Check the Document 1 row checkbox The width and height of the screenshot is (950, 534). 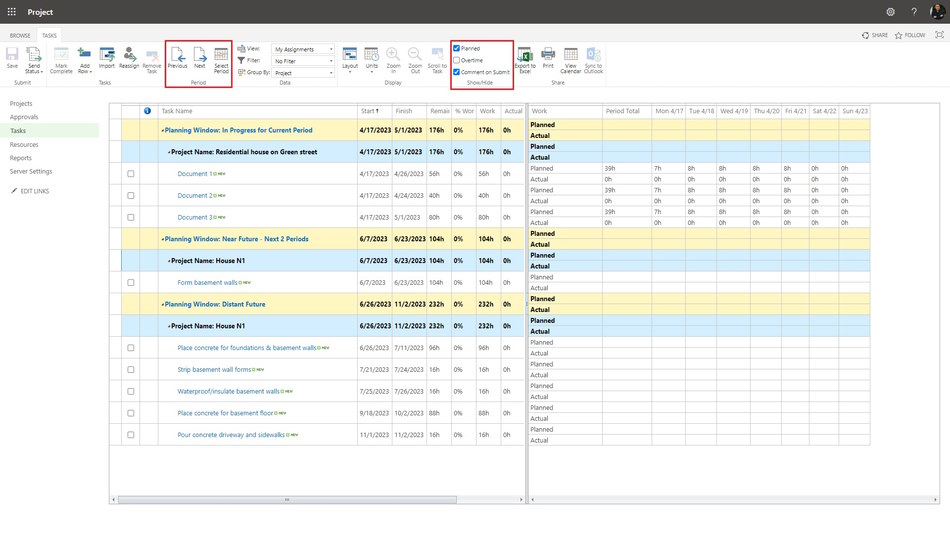(x=130, y=174)
